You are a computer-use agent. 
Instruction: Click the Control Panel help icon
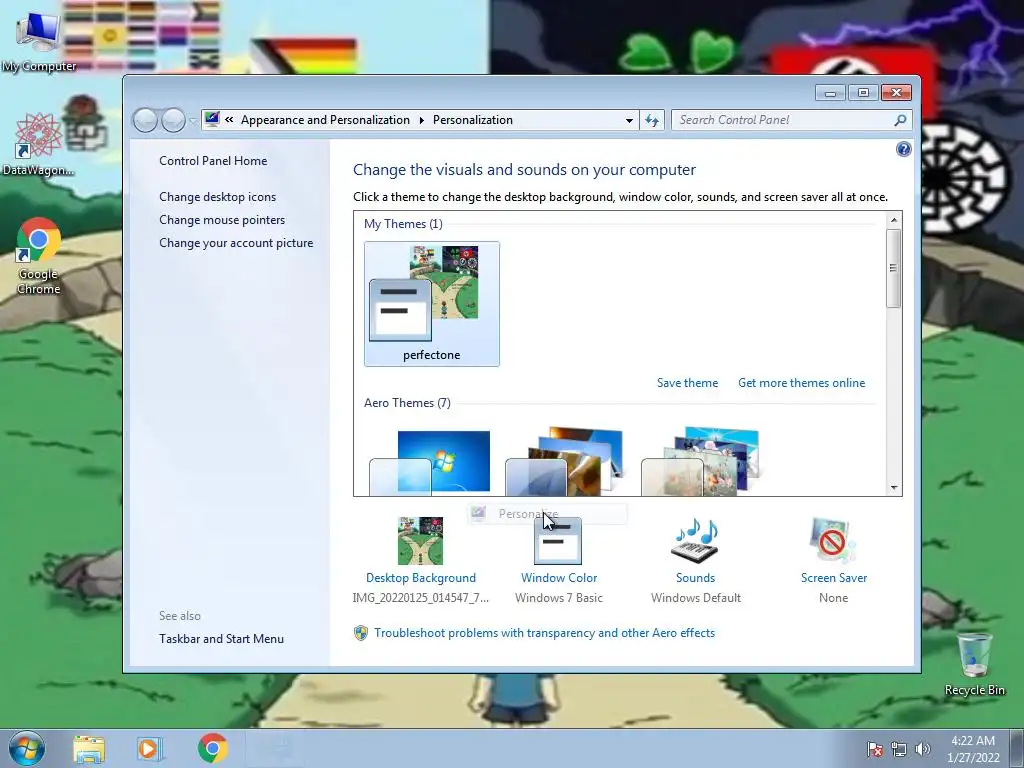(903, 150)
